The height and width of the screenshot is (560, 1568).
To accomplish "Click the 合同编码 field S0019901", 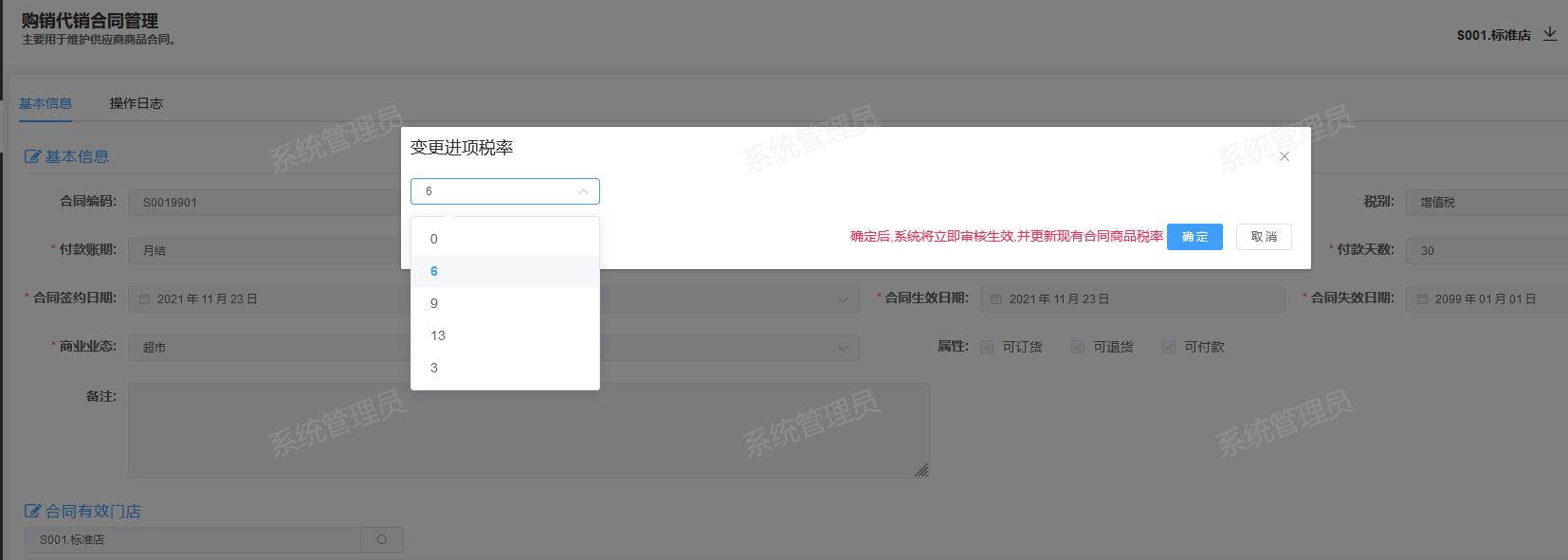I will tap(264, 202).
